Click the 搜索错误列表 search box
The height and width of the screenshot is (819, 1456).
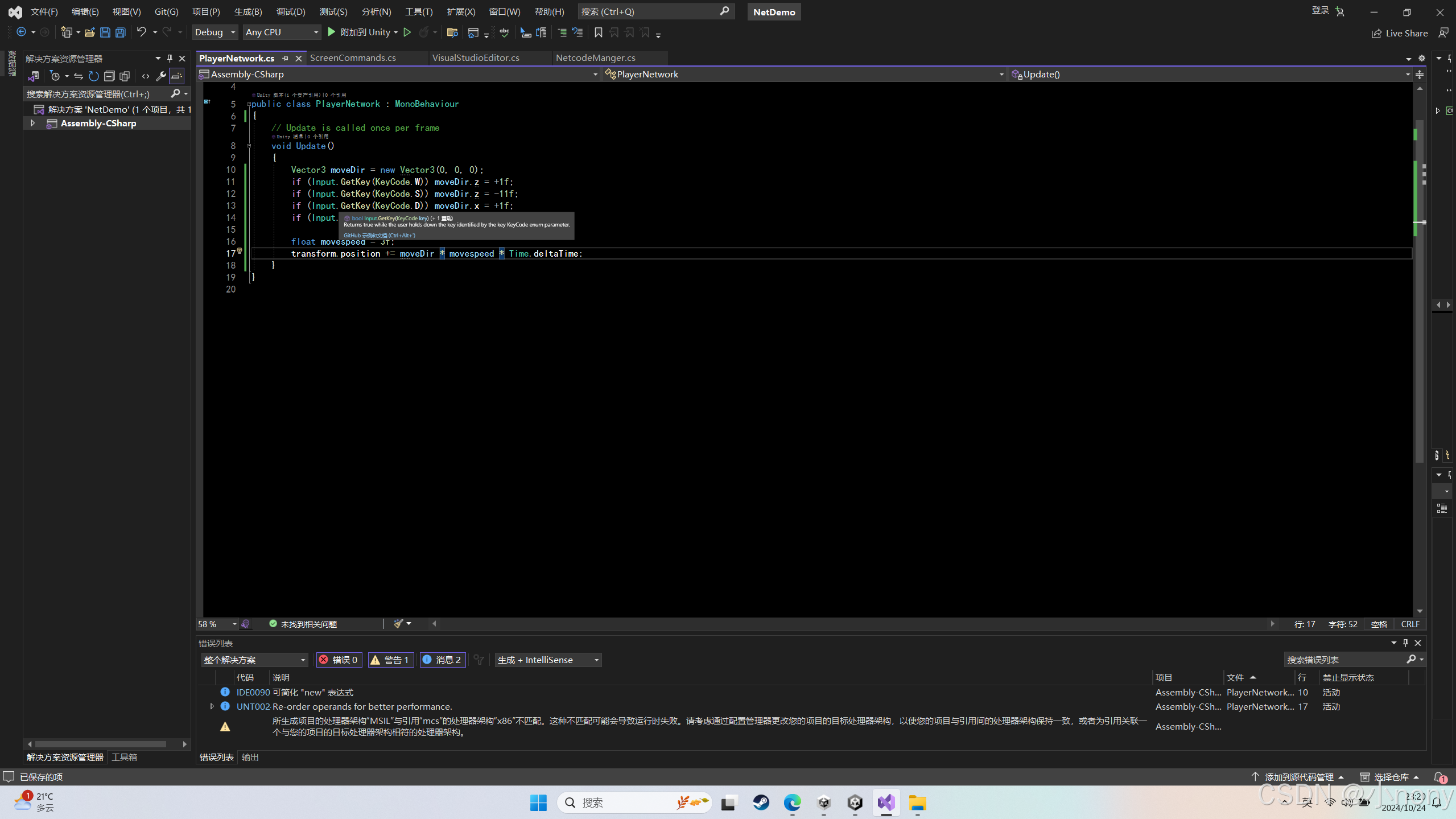click(1343, 660)
